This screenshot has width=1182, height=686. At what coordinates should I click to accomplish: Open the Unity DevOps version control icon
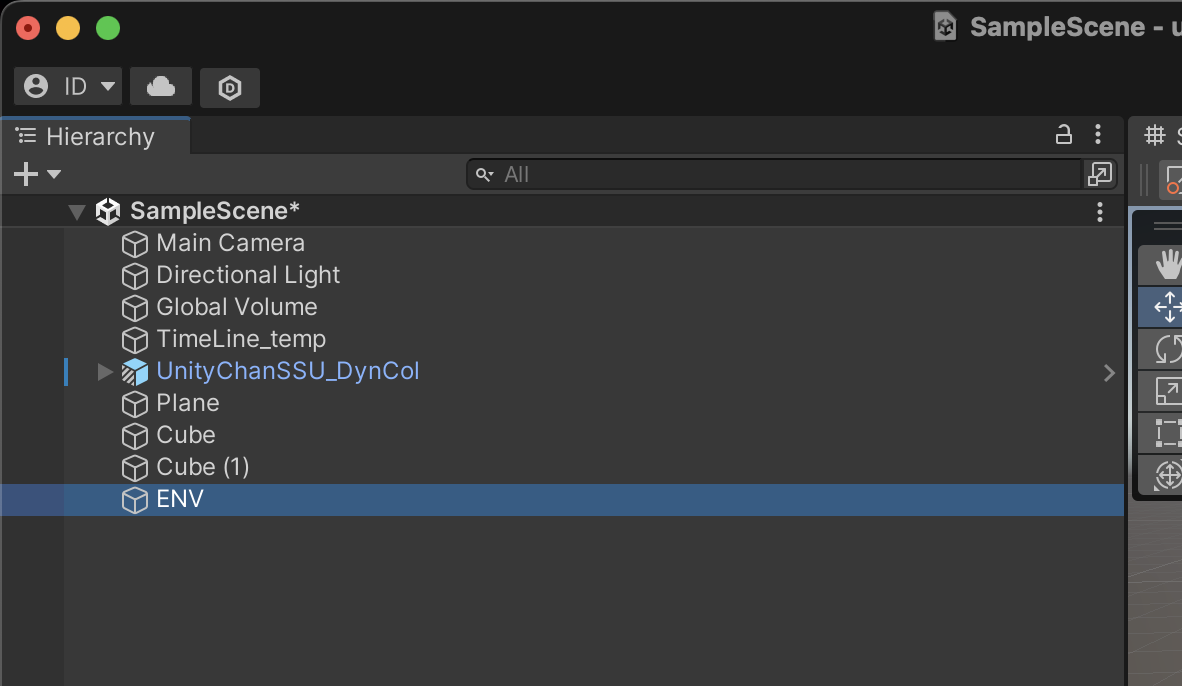click(x=230, y=87)
